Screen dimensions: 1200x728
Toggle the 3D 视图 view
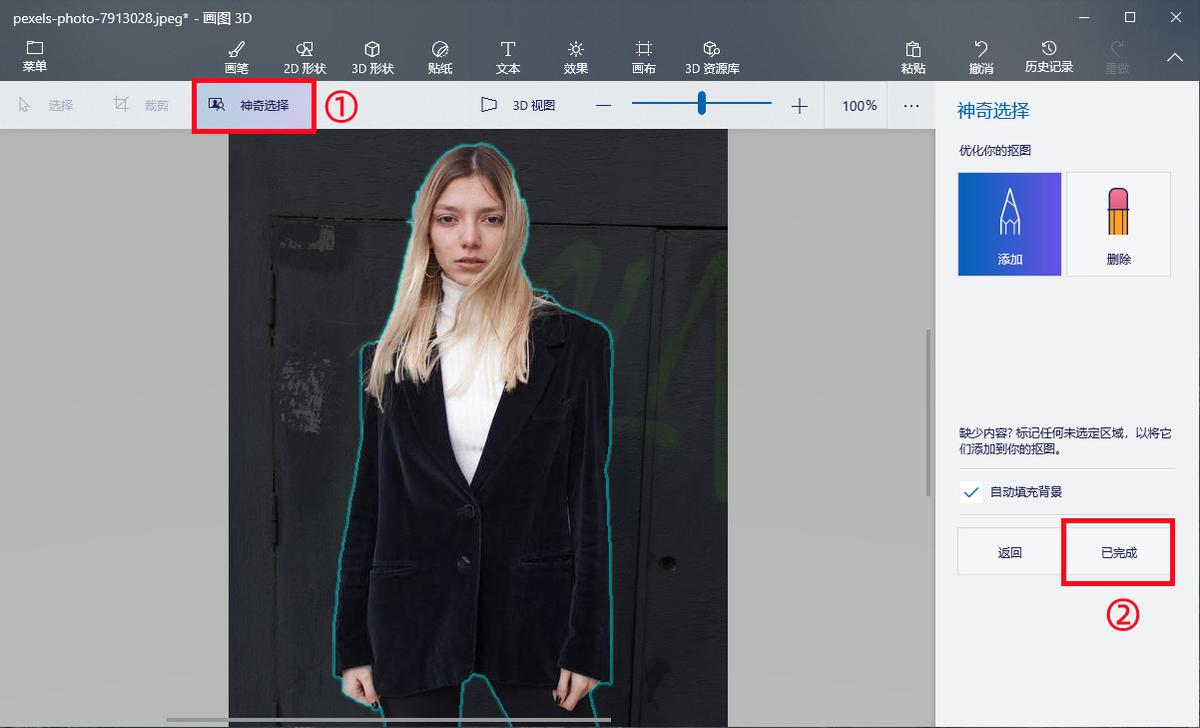[518, 105]
